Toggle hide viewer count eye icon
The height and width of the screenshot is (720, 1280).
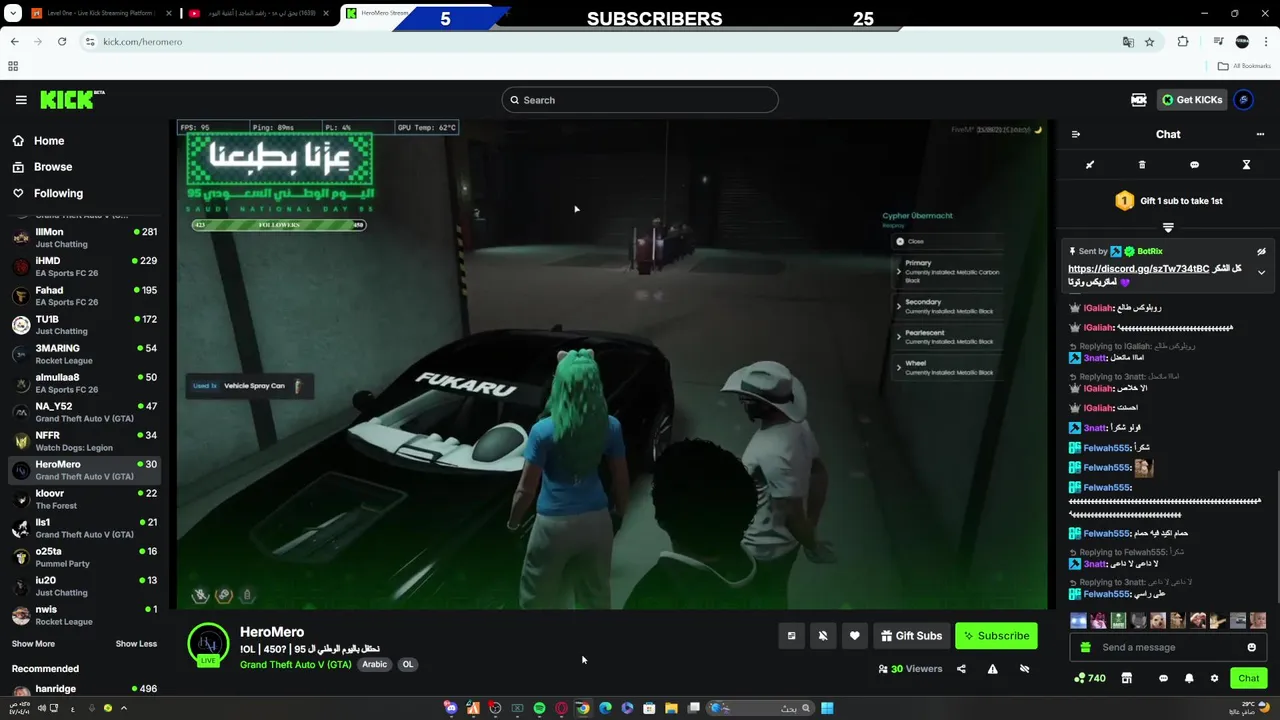(x=1024, y=669)
